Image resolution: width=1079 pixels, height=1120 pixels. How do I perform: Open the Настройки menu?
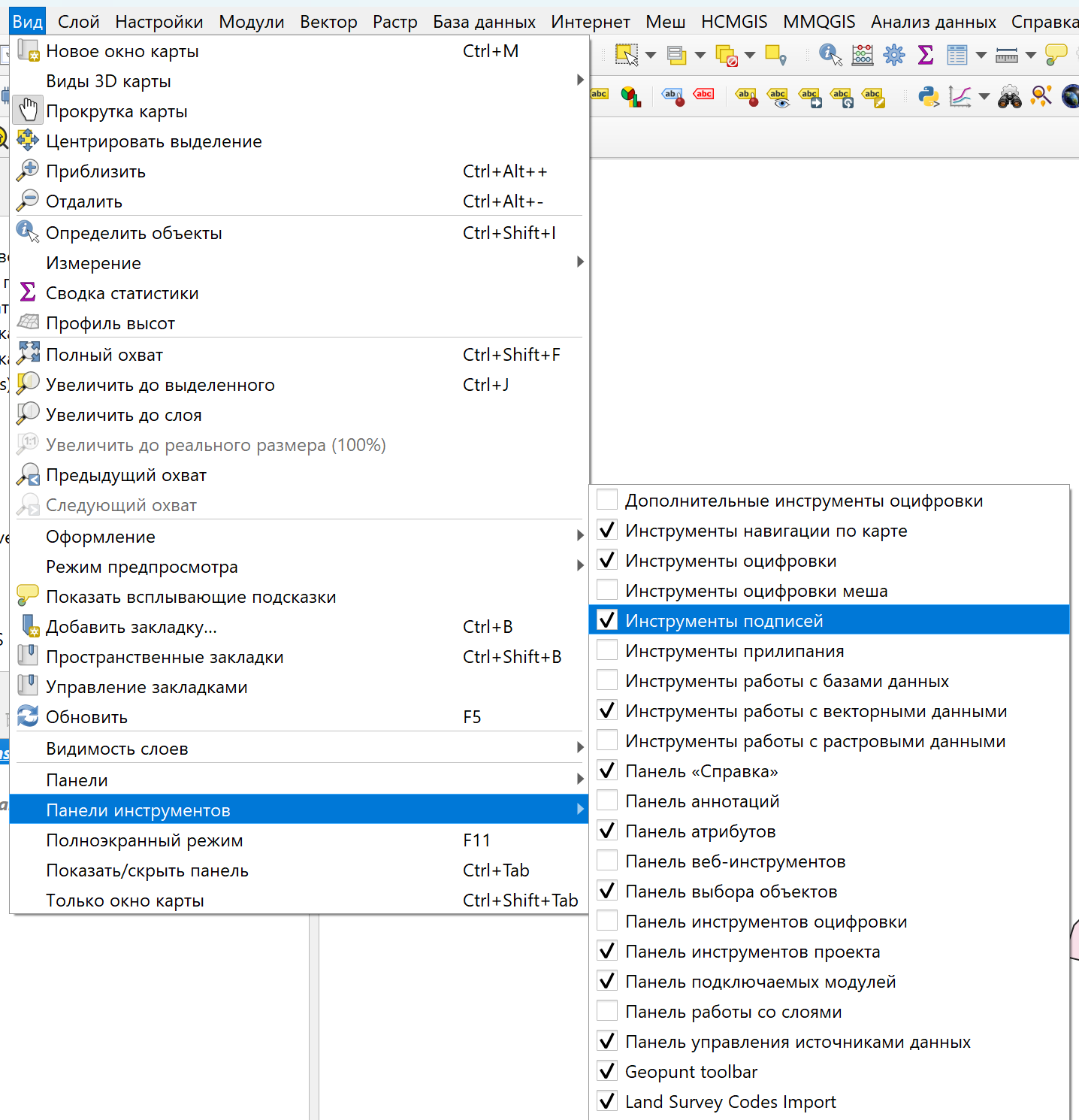[159, 22]
